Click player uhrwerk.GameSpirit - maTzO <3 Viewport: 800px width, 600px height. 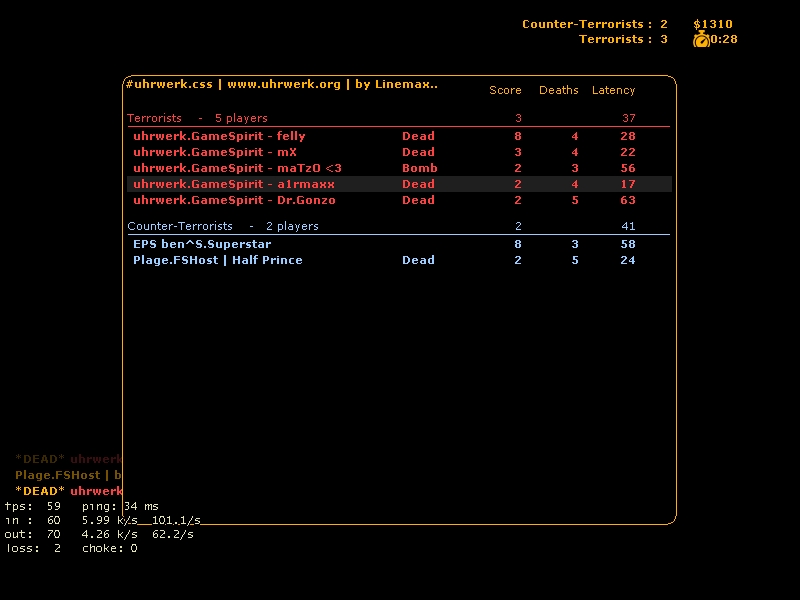coord(237,168)
